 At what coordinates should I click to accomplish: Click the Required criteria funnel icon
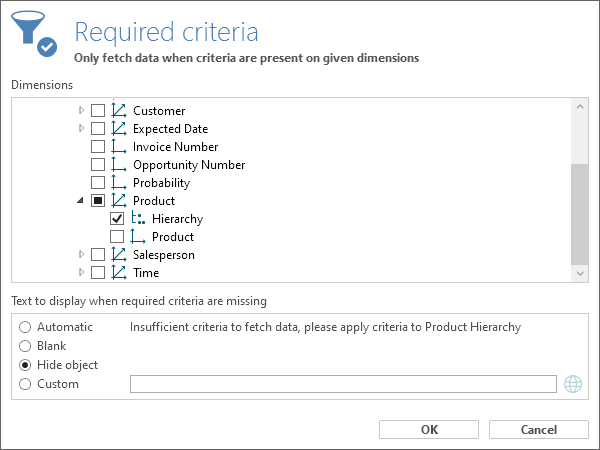pos(34,34)
